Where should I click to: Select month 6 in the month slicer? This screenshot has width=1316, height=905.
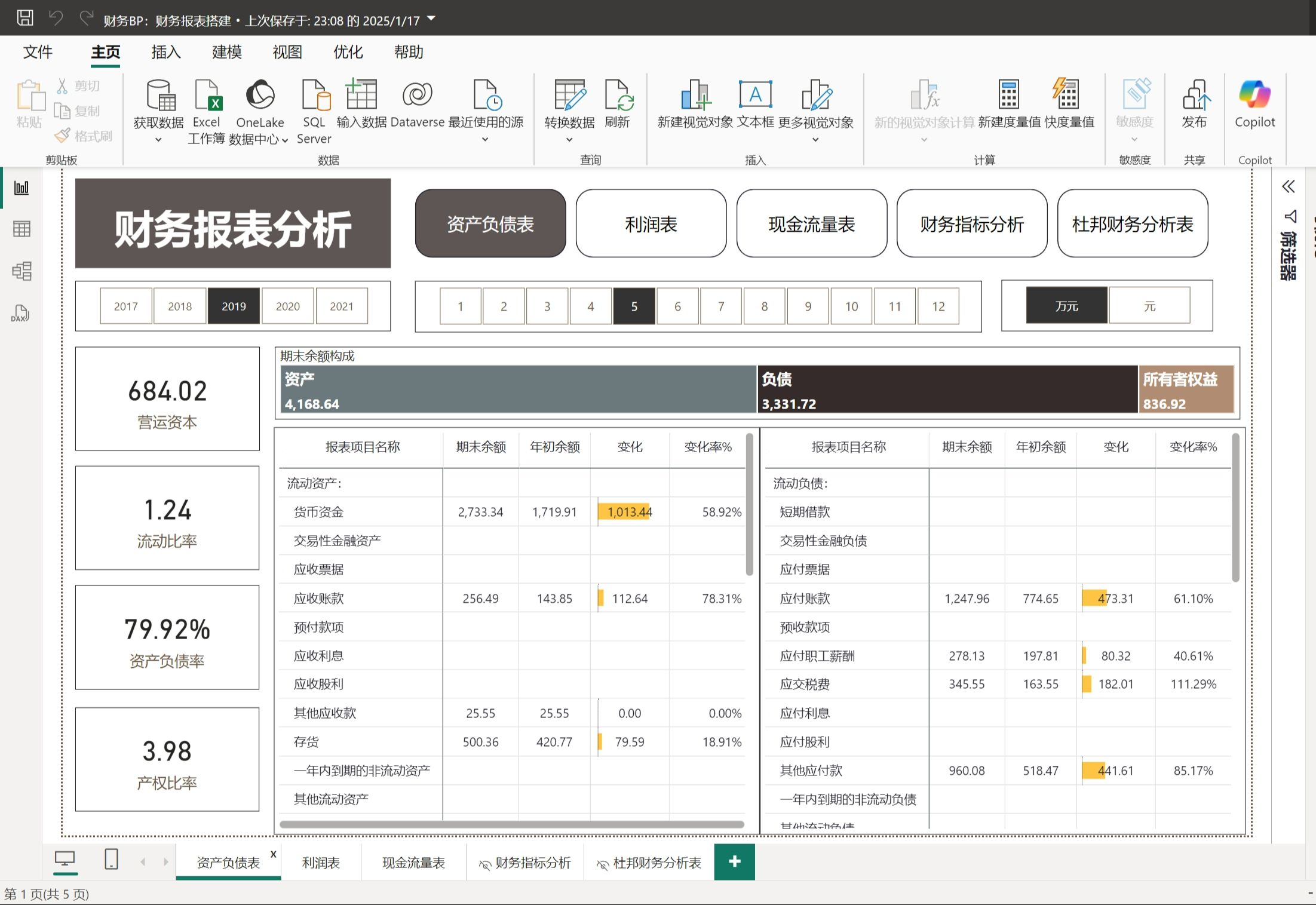677,306
